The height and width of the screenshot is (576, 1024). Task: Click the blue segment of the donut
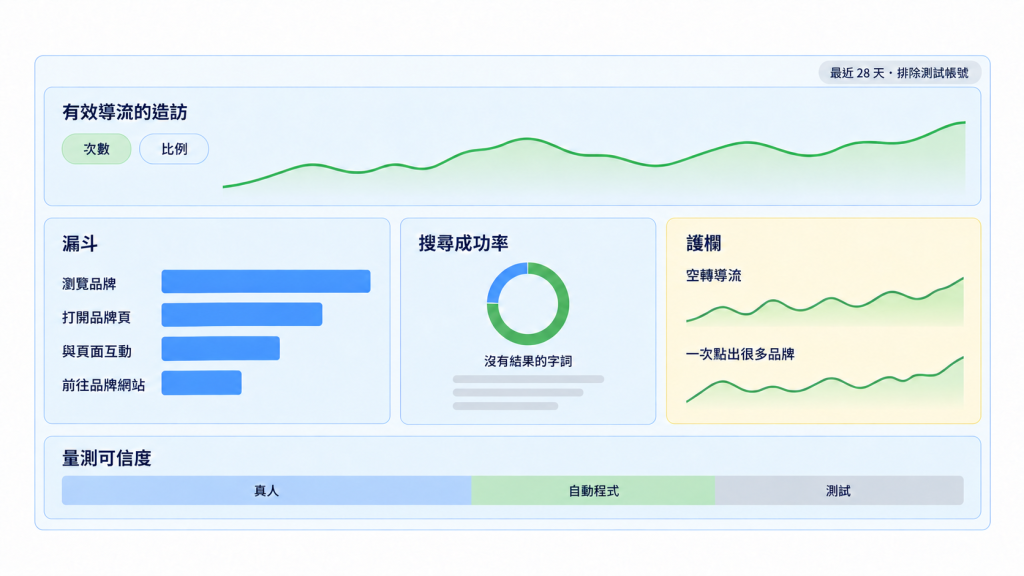505,280
